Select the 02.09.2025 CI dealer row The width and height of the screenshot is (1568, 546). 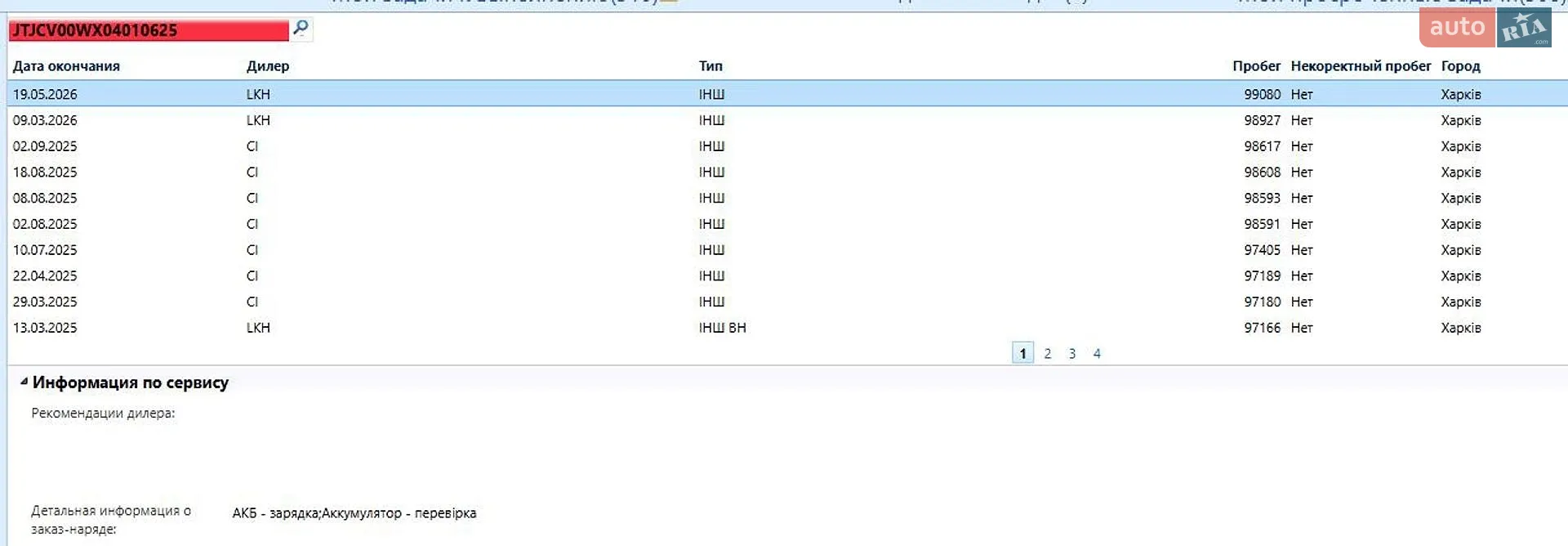(787, 146)
